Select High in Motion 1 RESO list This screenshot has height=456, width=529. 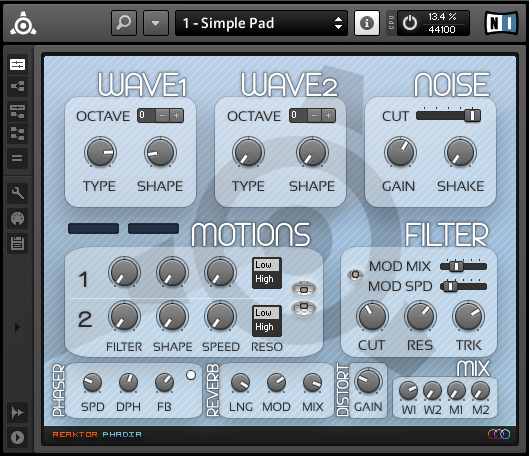coord(265,279)
